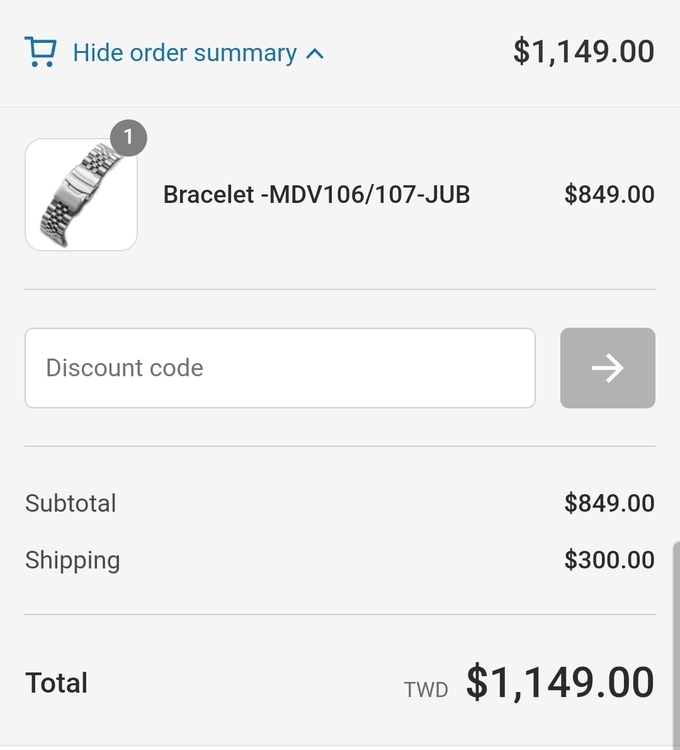
Task: Click the divider line above Discount code
Action: click(340, 290)
